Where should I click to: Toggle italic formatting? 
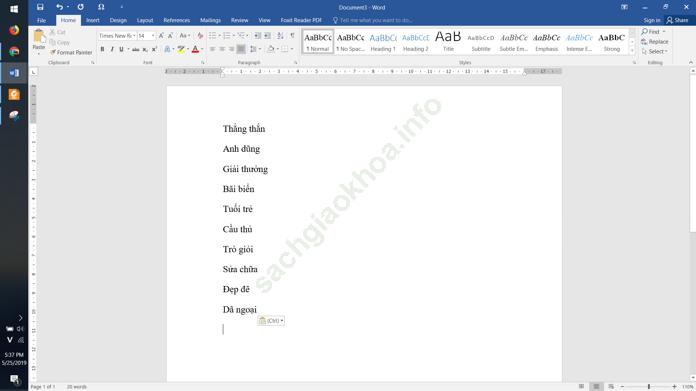coord(112,49)
